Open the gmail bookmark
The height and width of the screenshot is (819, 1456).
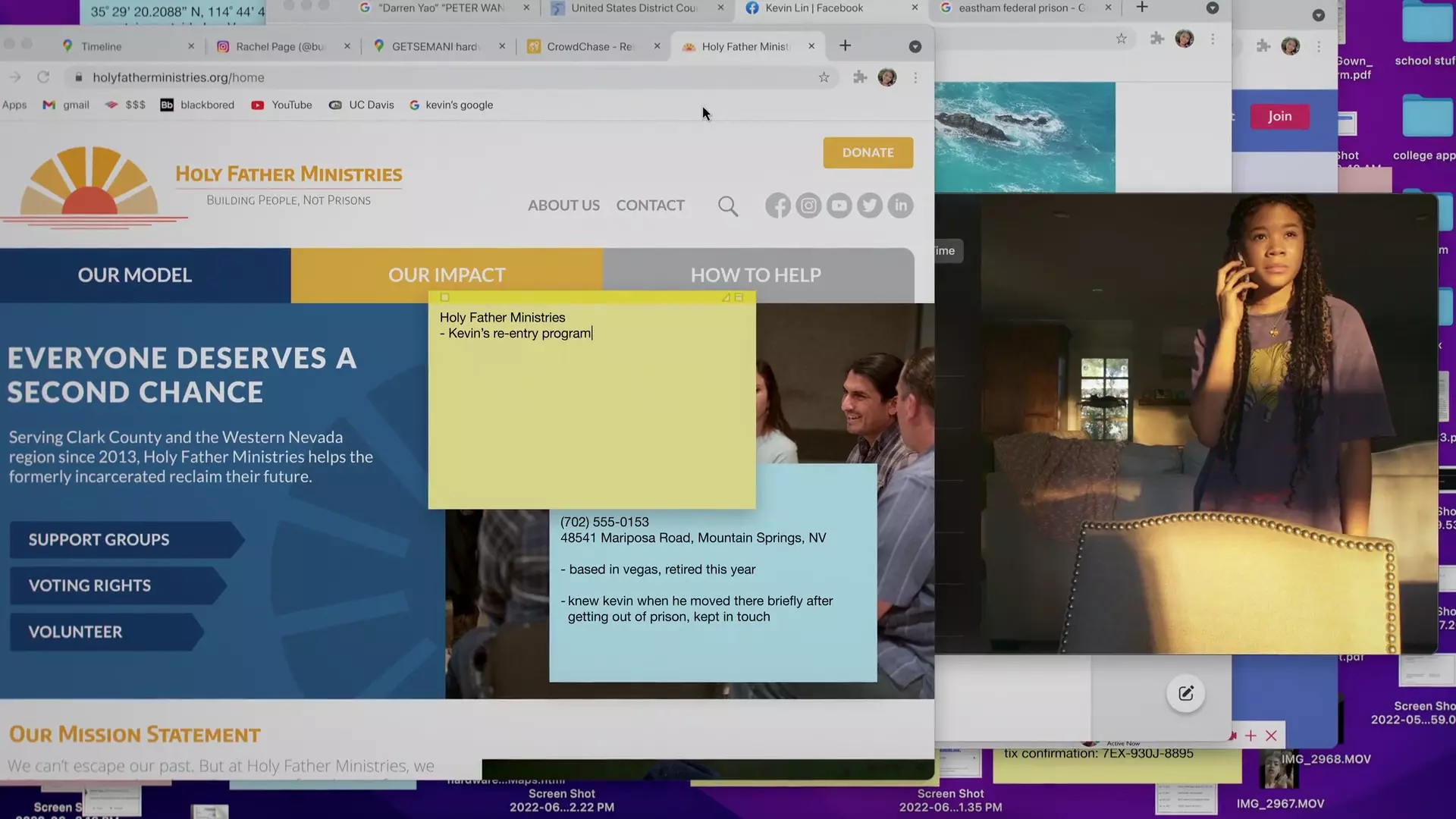coord(66,105)
